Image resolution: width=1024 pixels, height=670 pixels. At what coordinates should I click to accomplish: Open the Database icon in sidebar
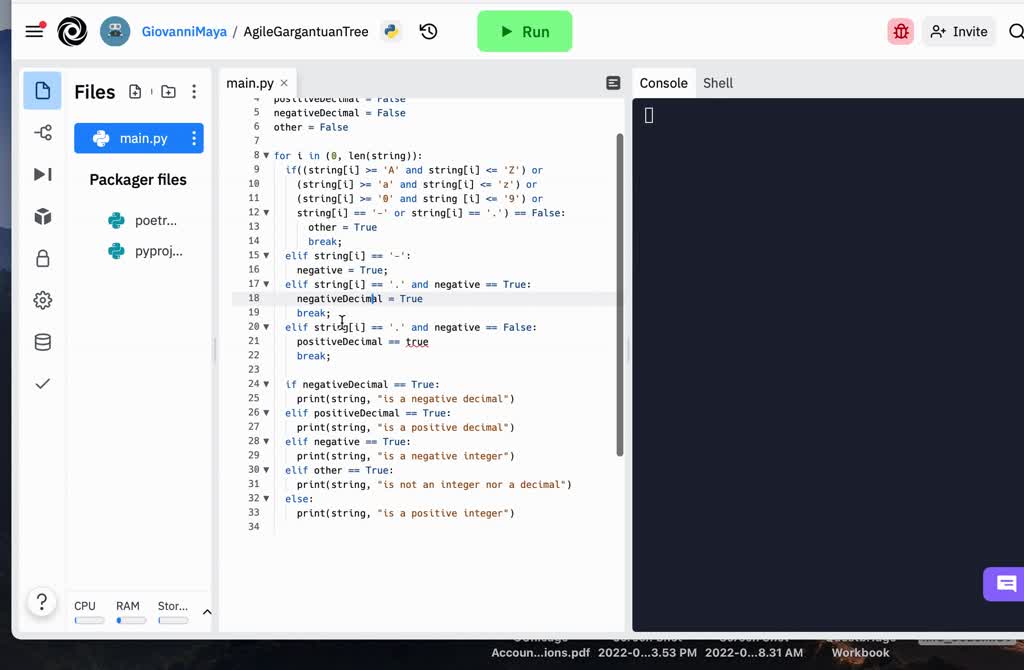[43, 342]
